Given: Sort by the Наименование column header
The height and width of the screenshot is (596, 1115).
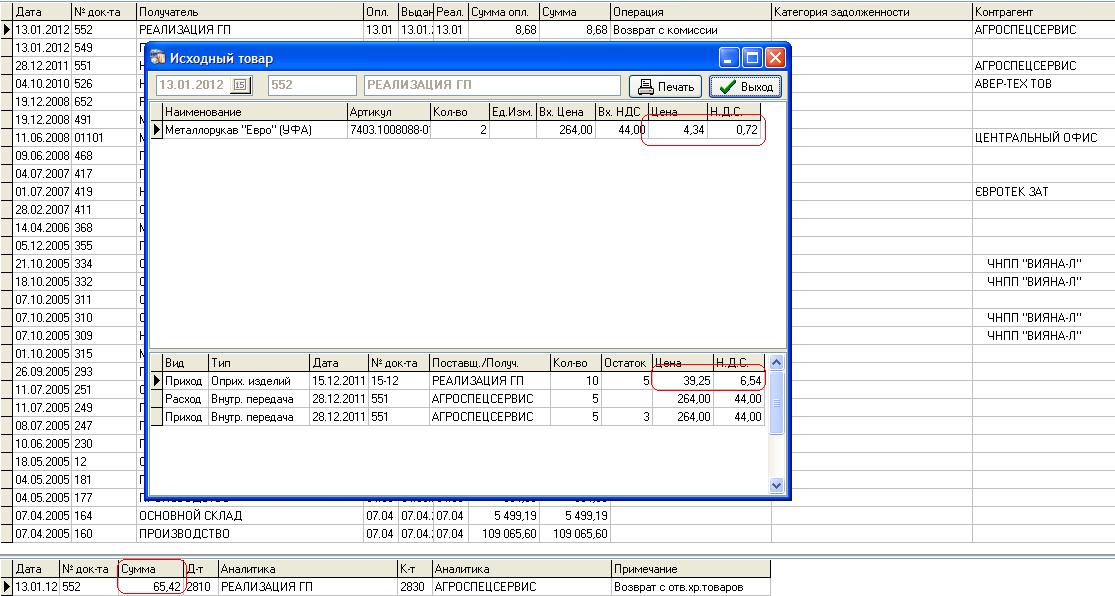Looking at the screenshot, I should point(254,112).
